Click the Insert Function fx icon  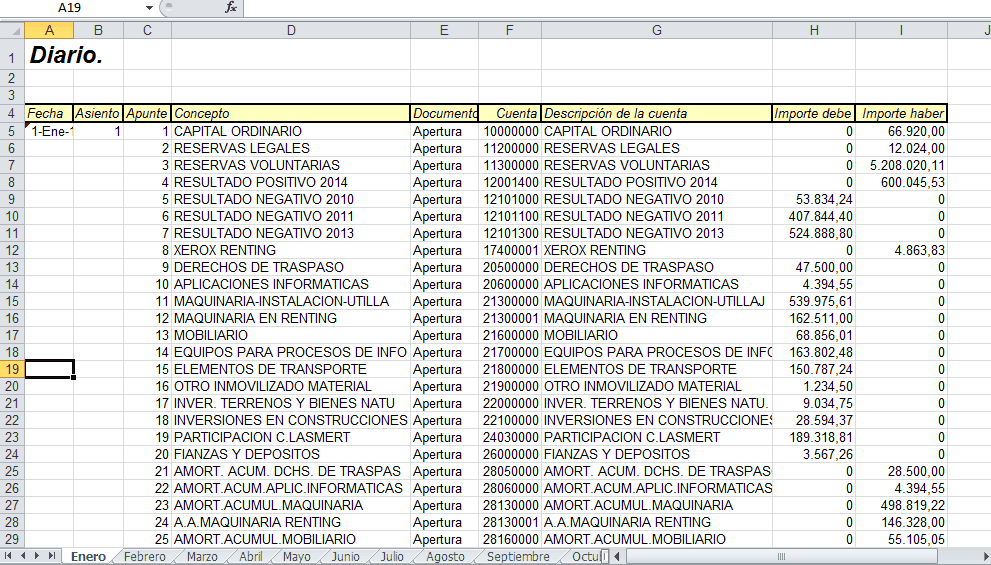tap(231, 8)
